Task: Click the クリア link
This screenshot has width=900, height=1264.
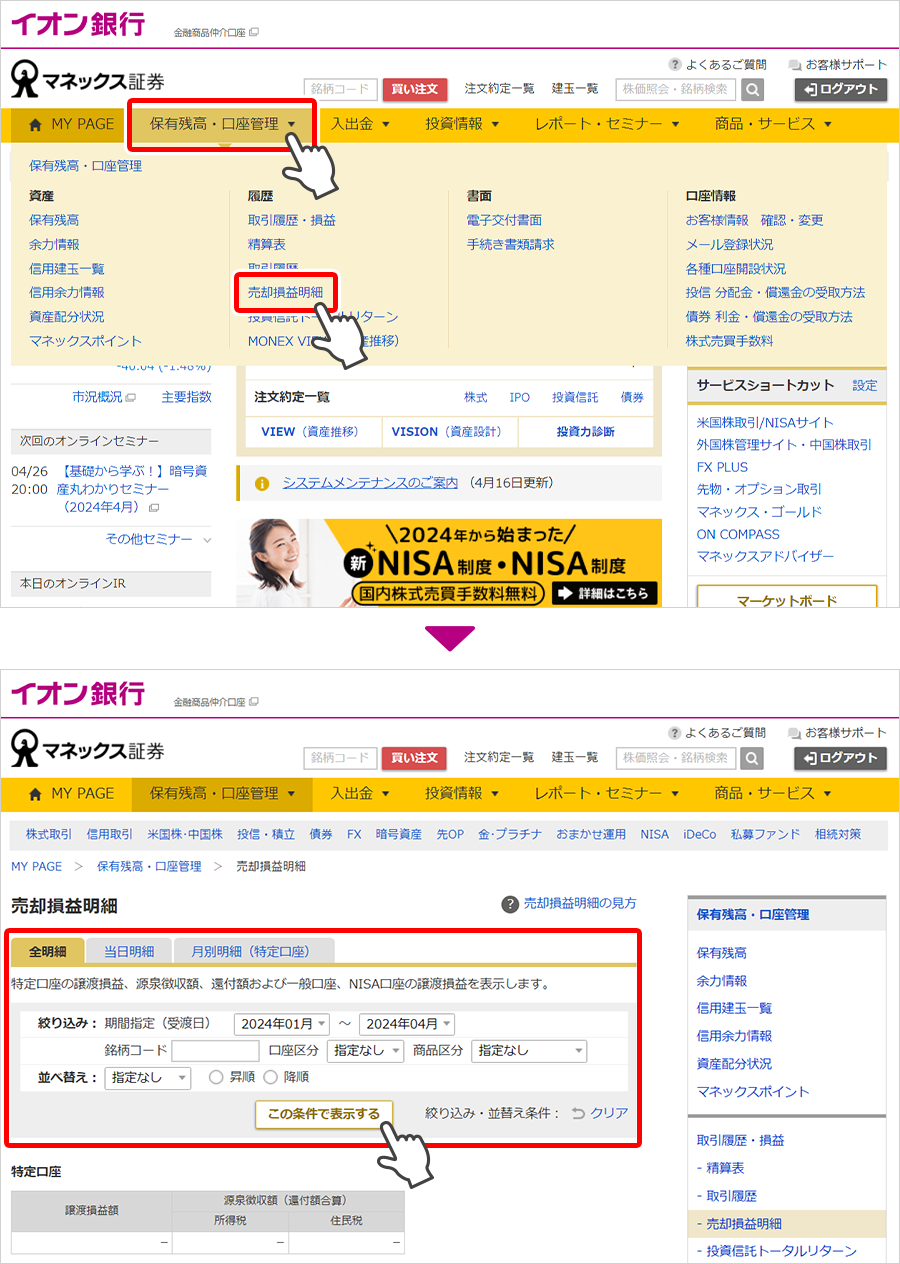Action: point(609,1113)
